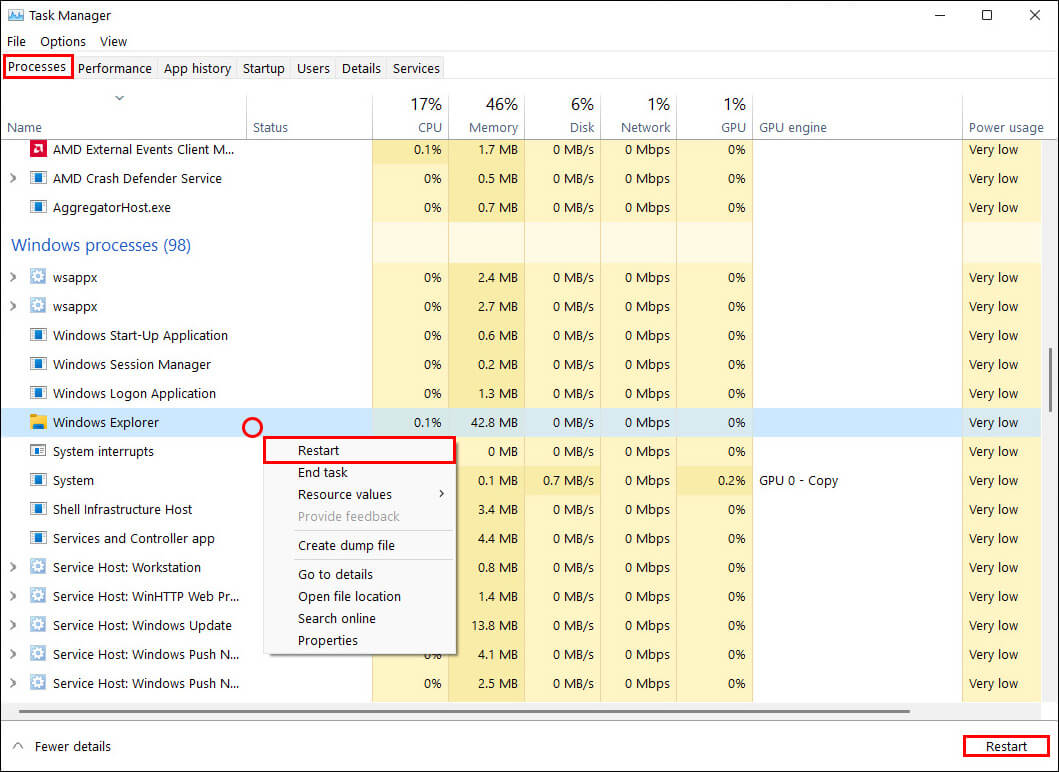The image size is (1059, 772).
Task: Choose Search online in context menu
Action: (360, 618)
